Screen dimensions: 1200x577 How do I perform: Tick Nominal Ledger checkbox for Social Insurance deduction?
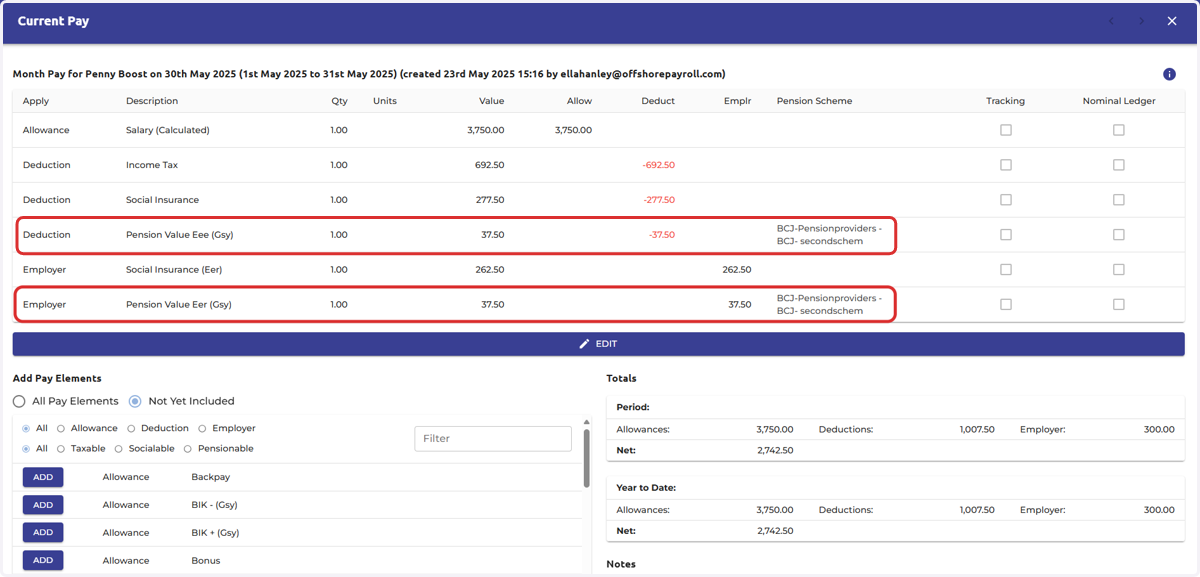1118,200
